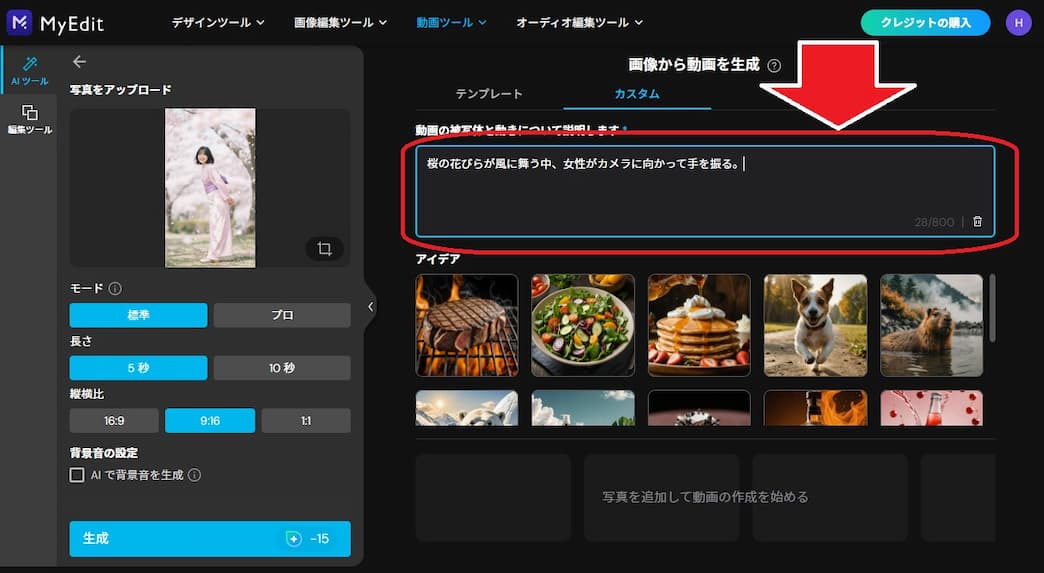Click the 生成 button
The width and height of the screenshot is (1044, 573).
(210, 538)
